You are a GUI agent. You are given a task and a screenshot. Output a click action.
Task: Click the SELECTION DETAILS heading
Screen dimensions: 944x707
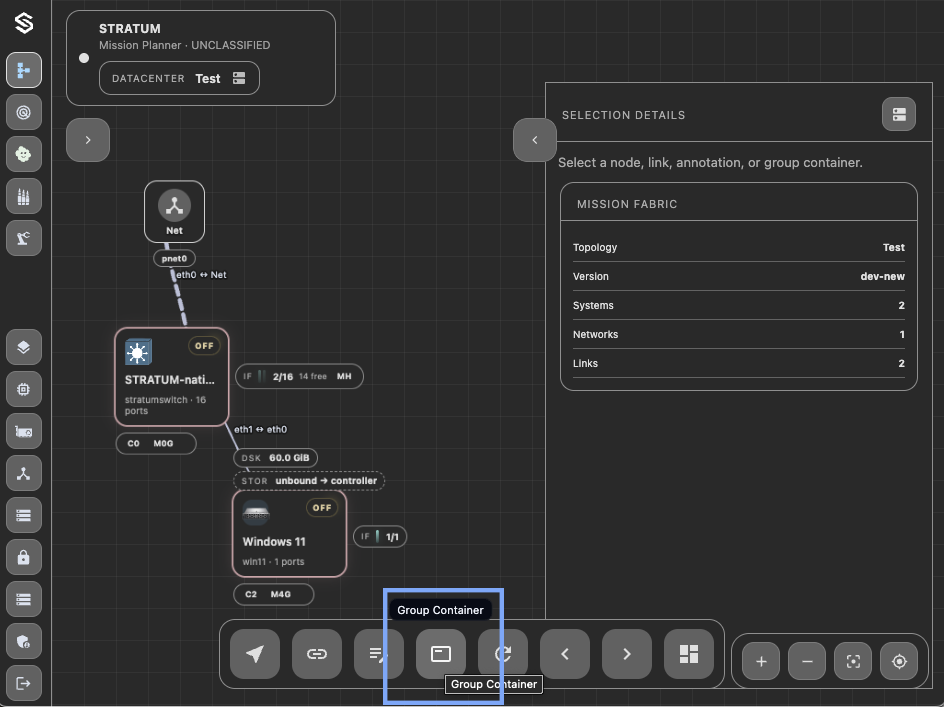click(x=623, y=115)
